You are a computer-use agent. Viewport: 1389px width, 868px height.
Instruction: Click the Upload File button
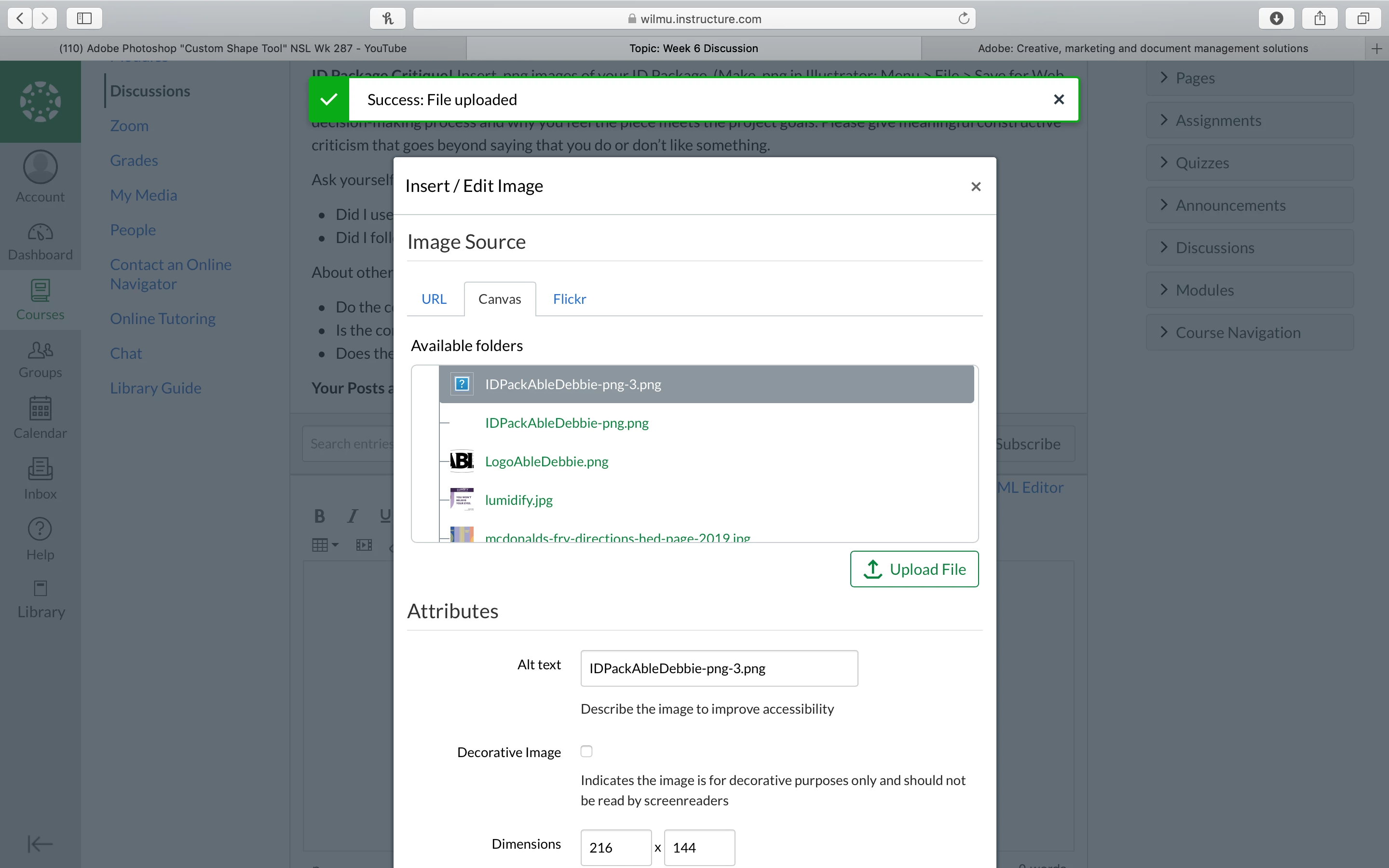click(914, 569)
